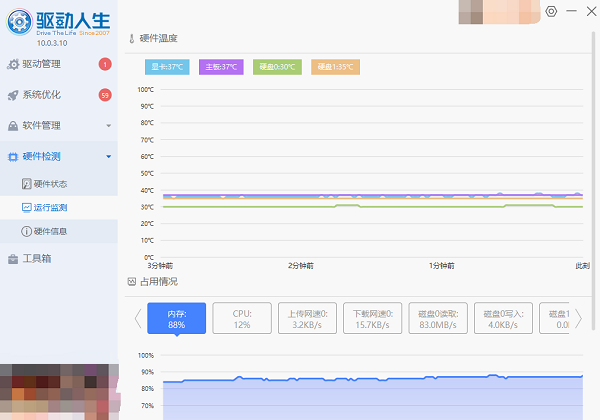600x420 pixels.
Task: Click the 驱动管理 sidebar icon
Action: 13,65
